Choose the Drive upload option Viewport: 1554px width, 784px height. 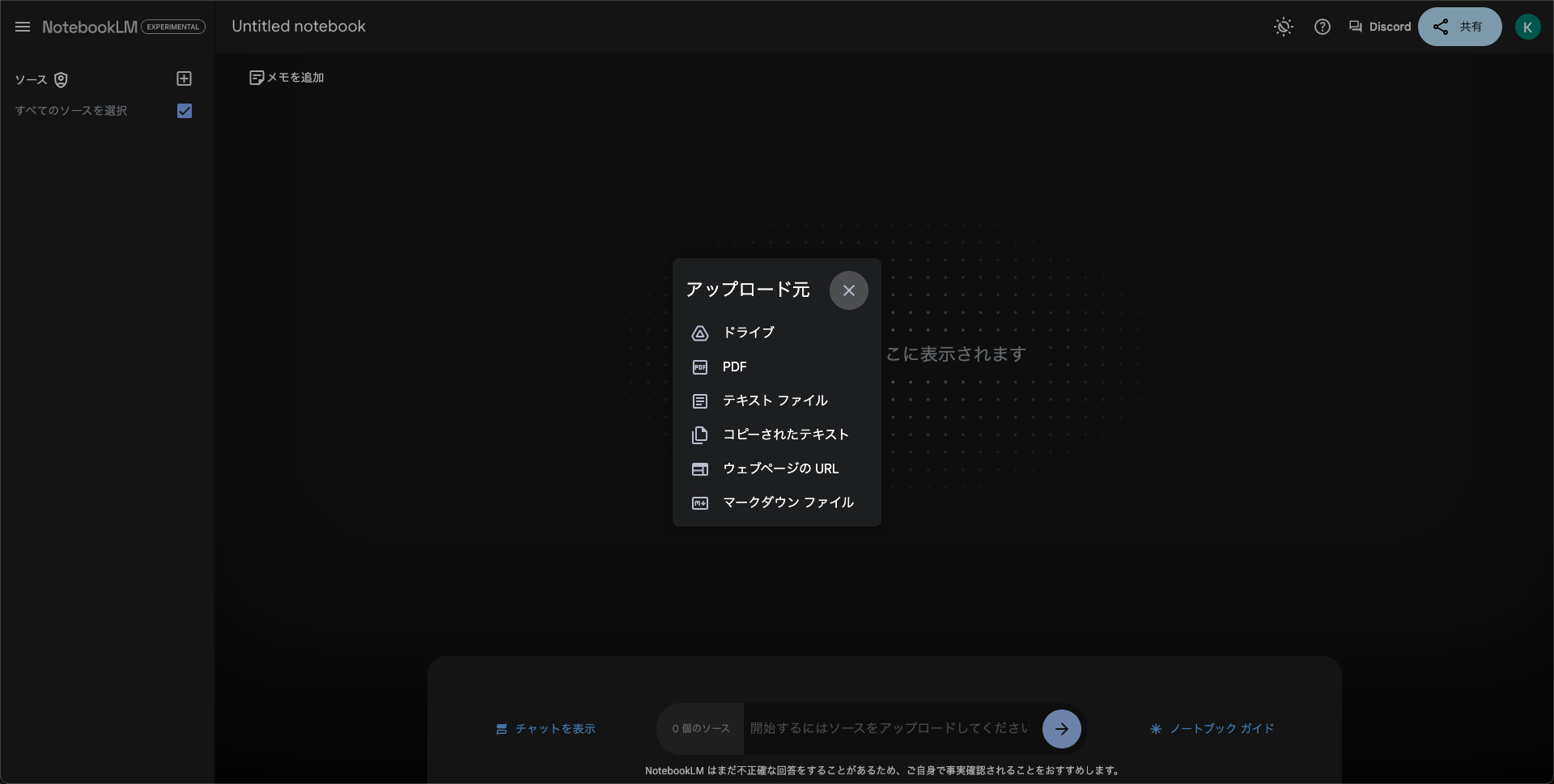click(x=776, y=333)
